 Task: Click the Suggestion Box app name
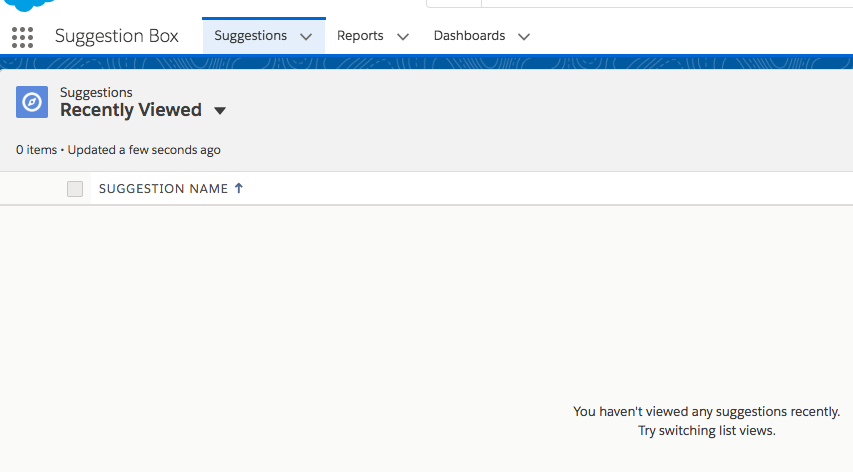(x=117, y=36)
